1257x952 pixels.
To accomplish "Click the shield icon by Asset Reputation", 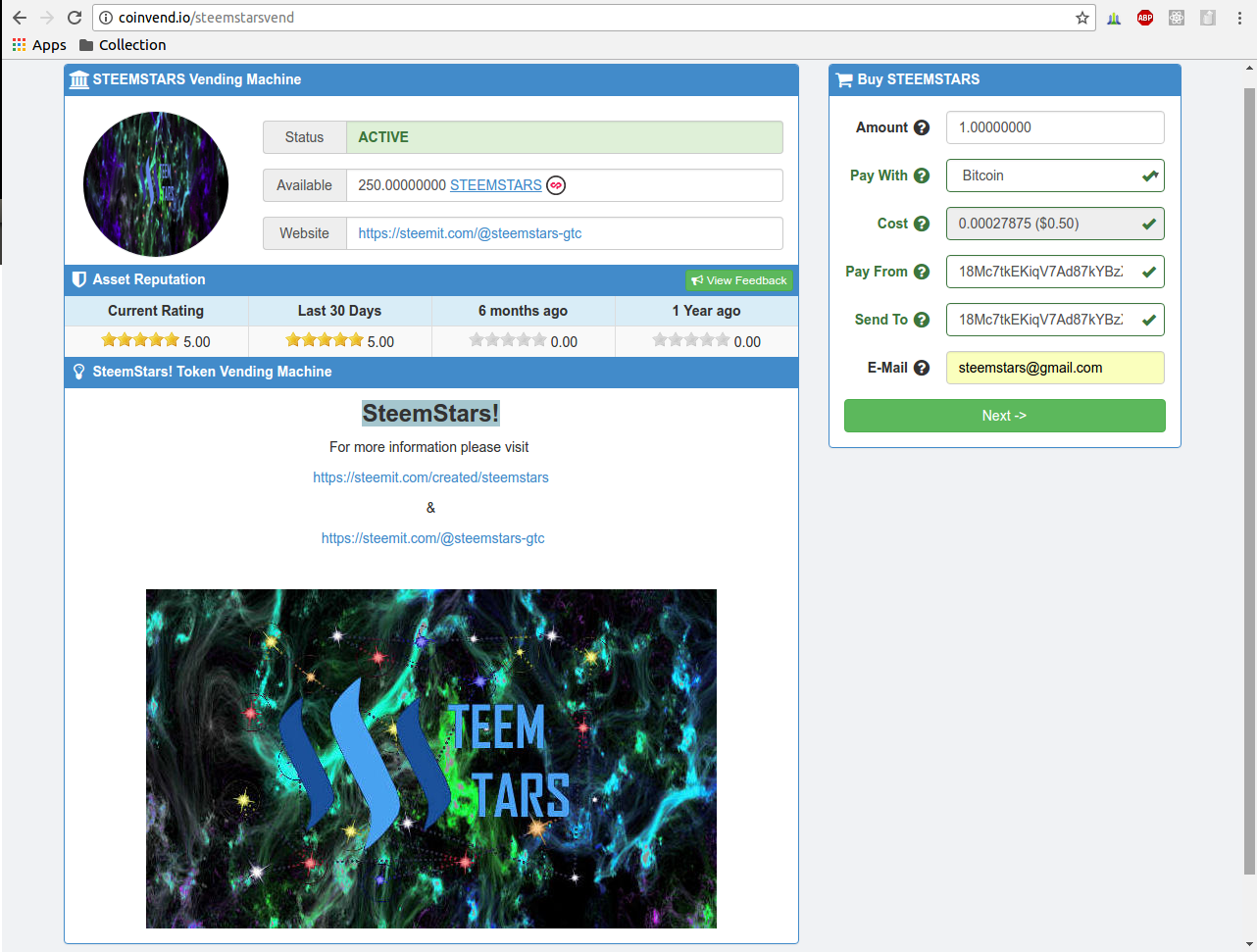I will coord(79,279).
